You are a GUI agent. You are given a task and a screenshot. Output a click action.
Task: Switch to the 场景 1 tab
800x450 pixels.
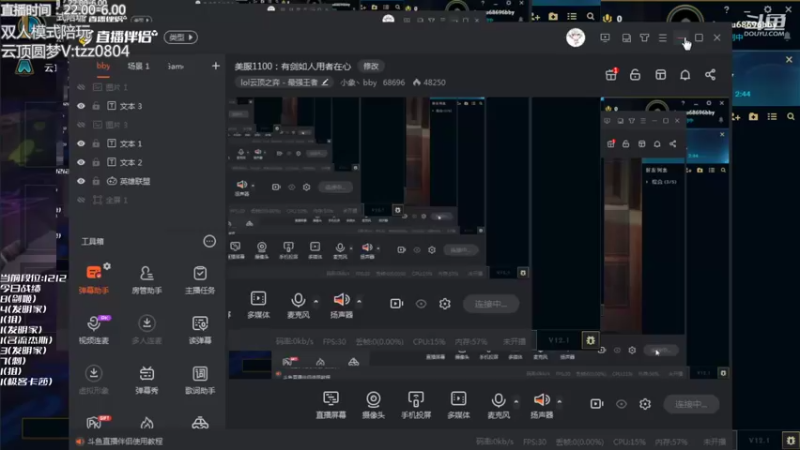[138, 66]
